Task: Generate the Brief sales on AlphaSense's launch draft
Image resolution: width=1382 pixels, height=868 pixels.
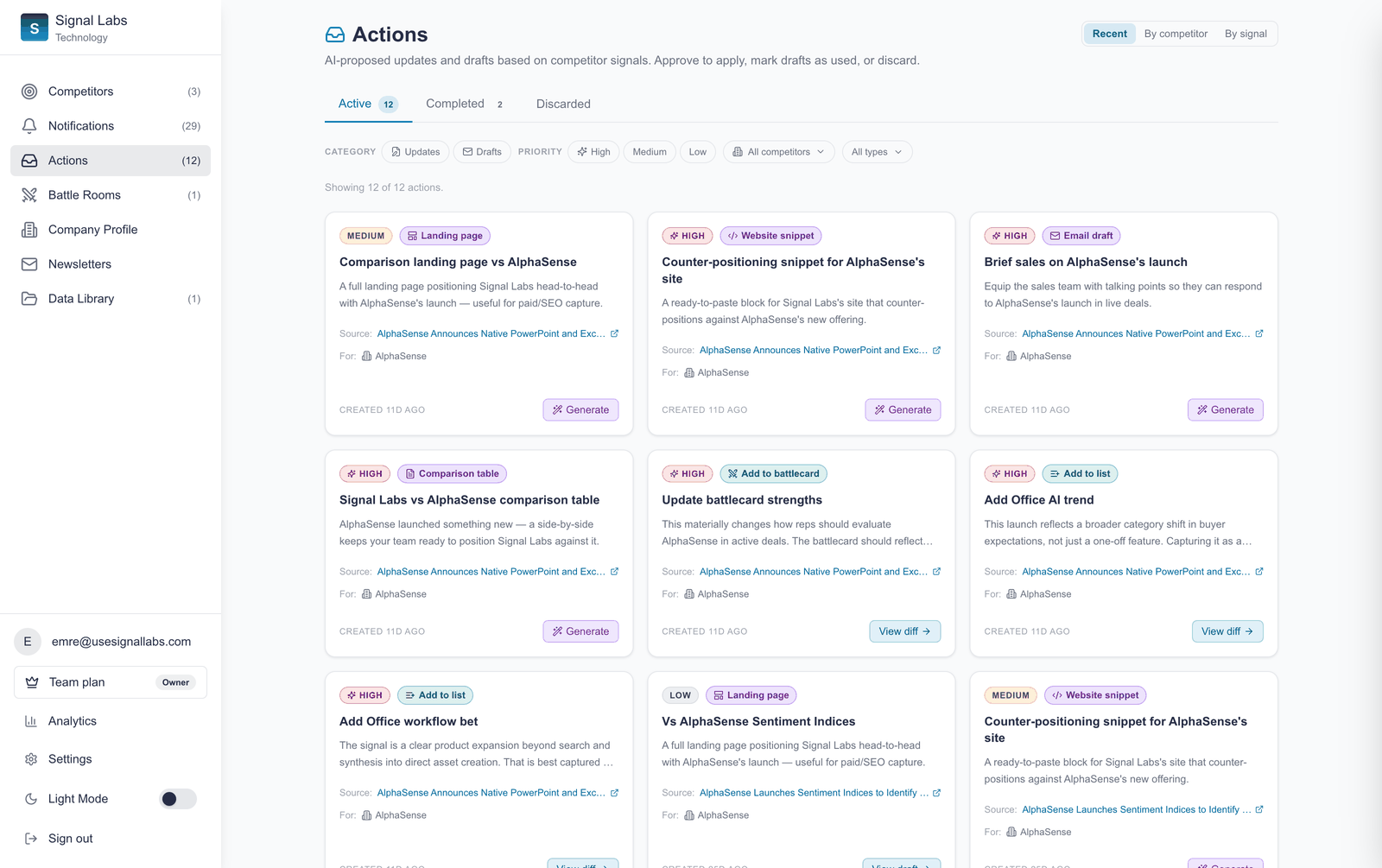Action: [1225, 410]
